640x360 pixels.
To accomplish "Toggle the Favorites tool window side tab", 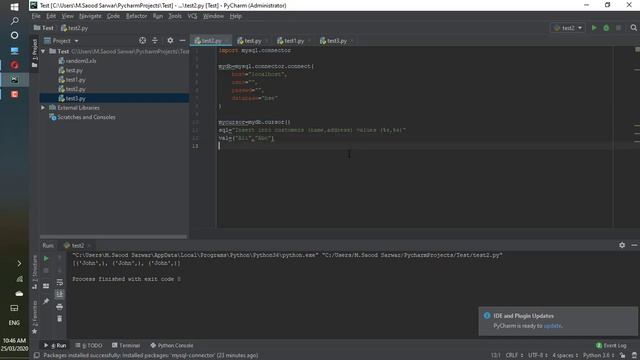I will click(35, 317).
